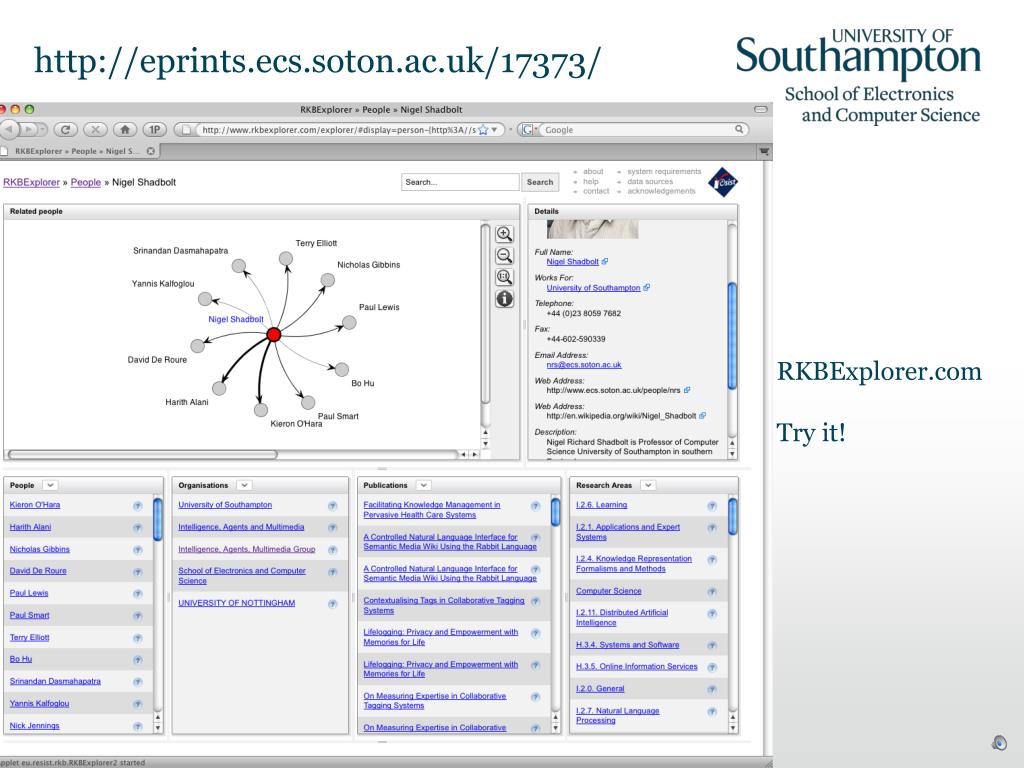
Task: Open the about link in header
Action: pos(593,172)
